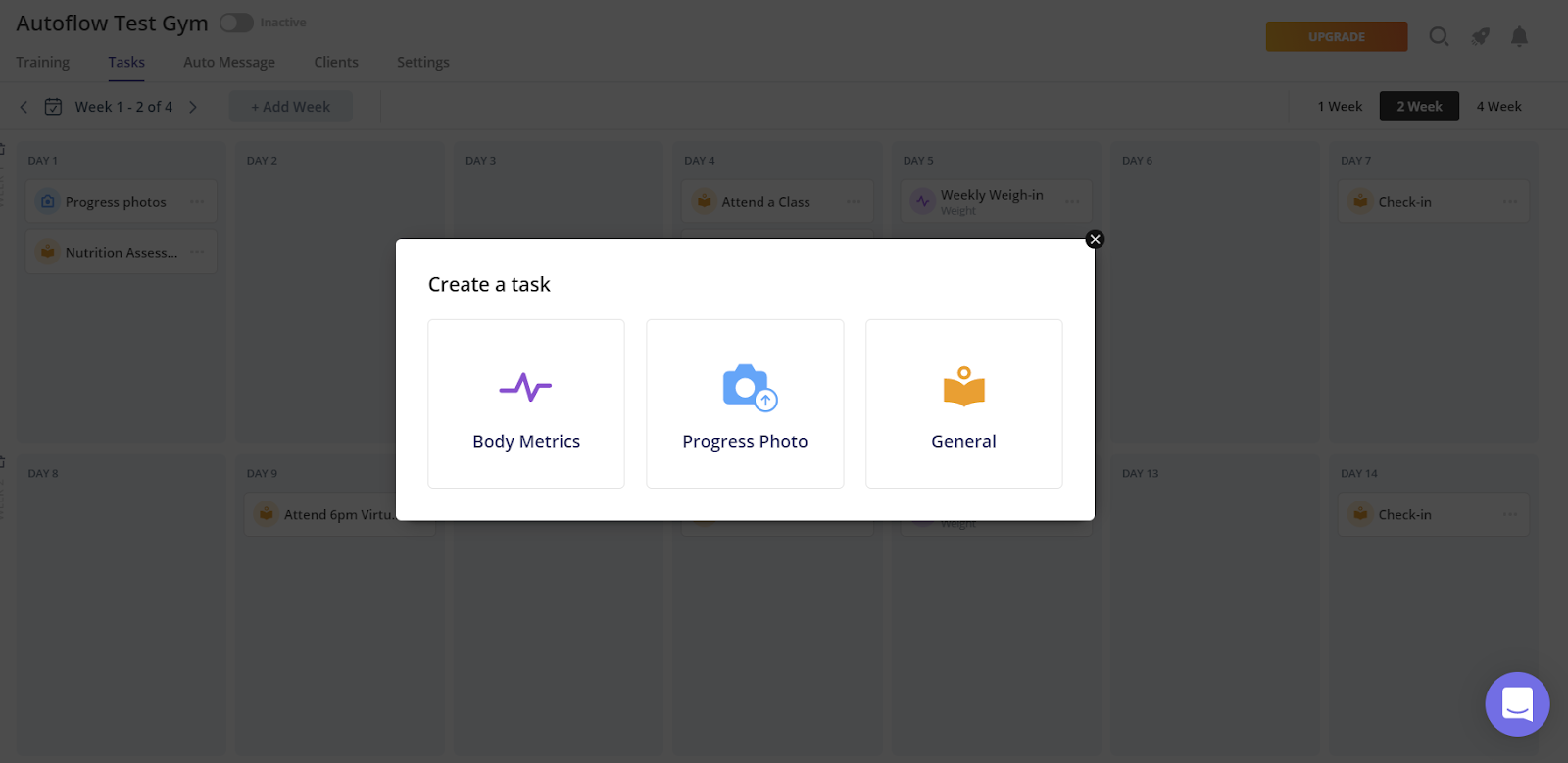Click the DAY 6 column header
The image size is (1568, 763).
pos(1137,161)
